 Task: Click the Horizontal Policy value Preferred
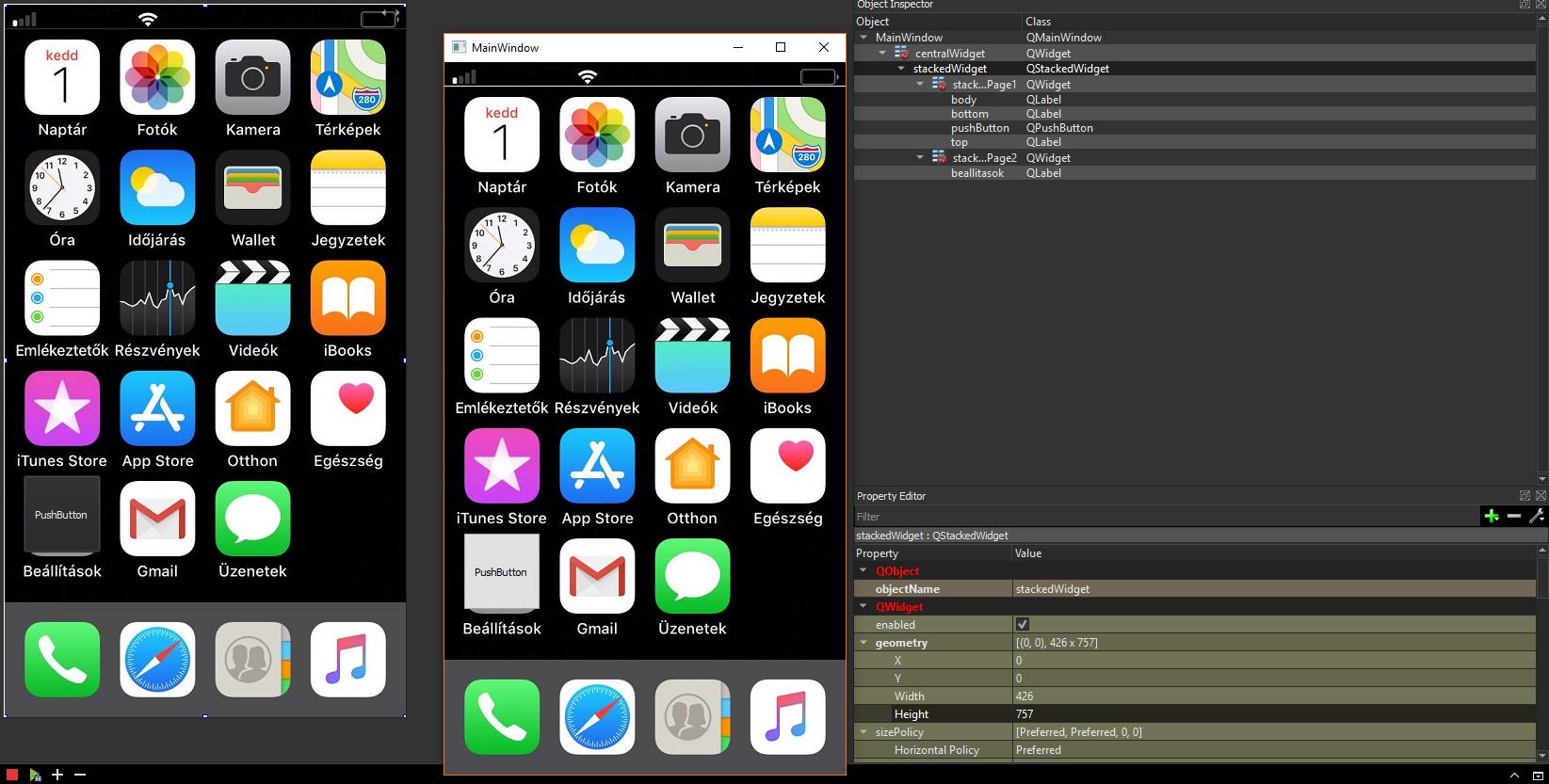(1273, 749)
